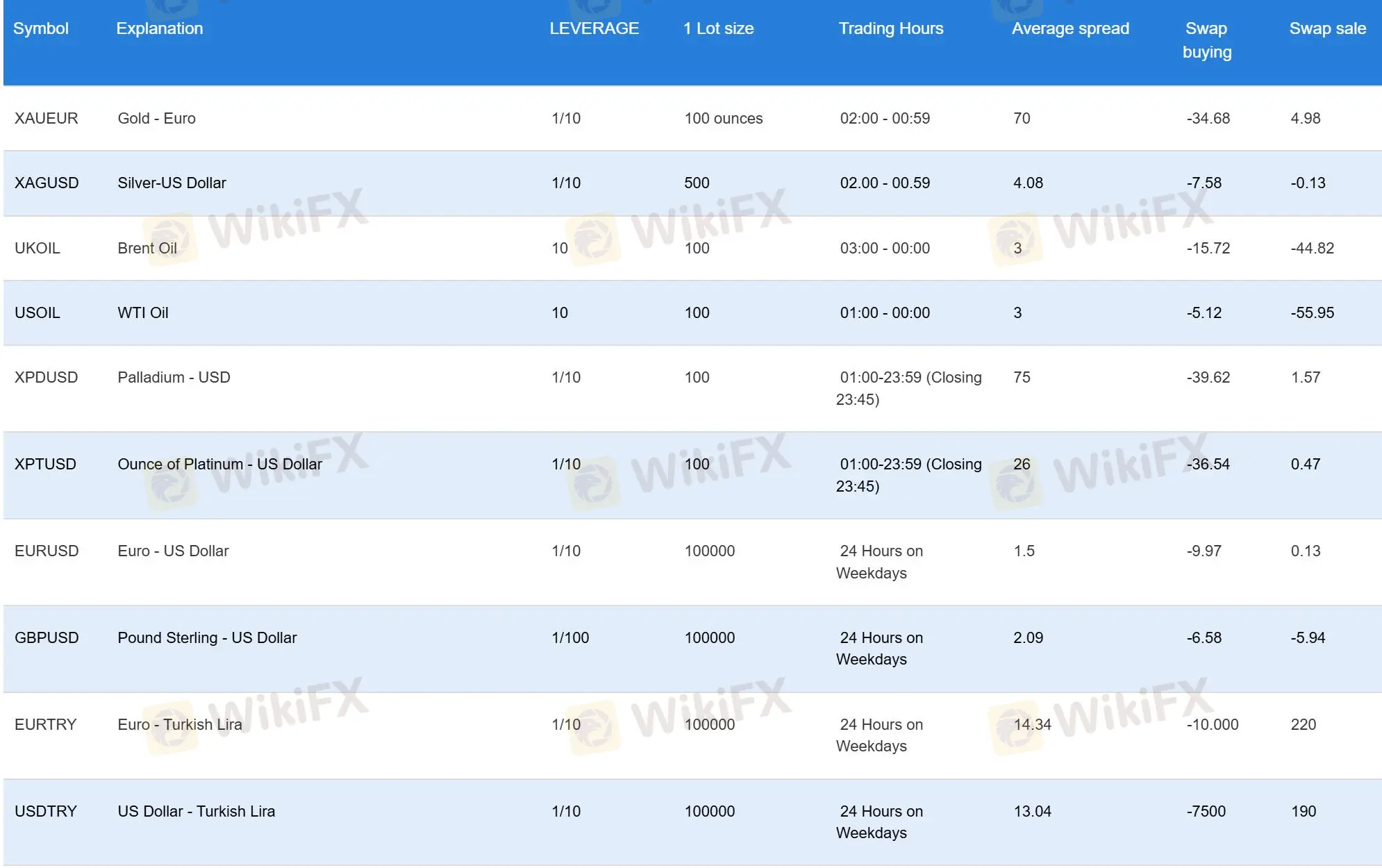
Task: Click the Swap sale column header
Action: pos(1327,28)
